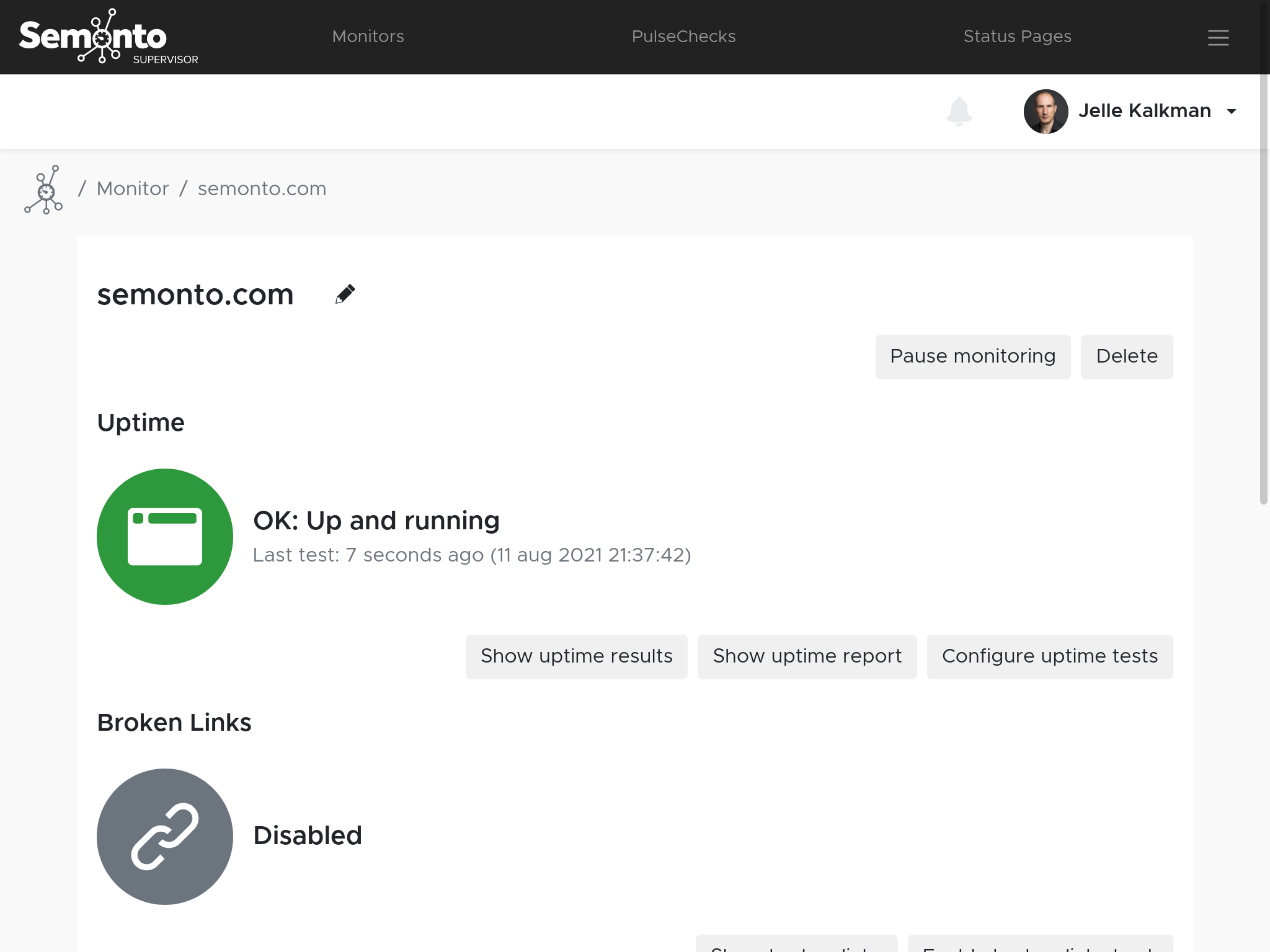
Task: Open the Monitor breadcrumb link
Action: tap(132, 188)
